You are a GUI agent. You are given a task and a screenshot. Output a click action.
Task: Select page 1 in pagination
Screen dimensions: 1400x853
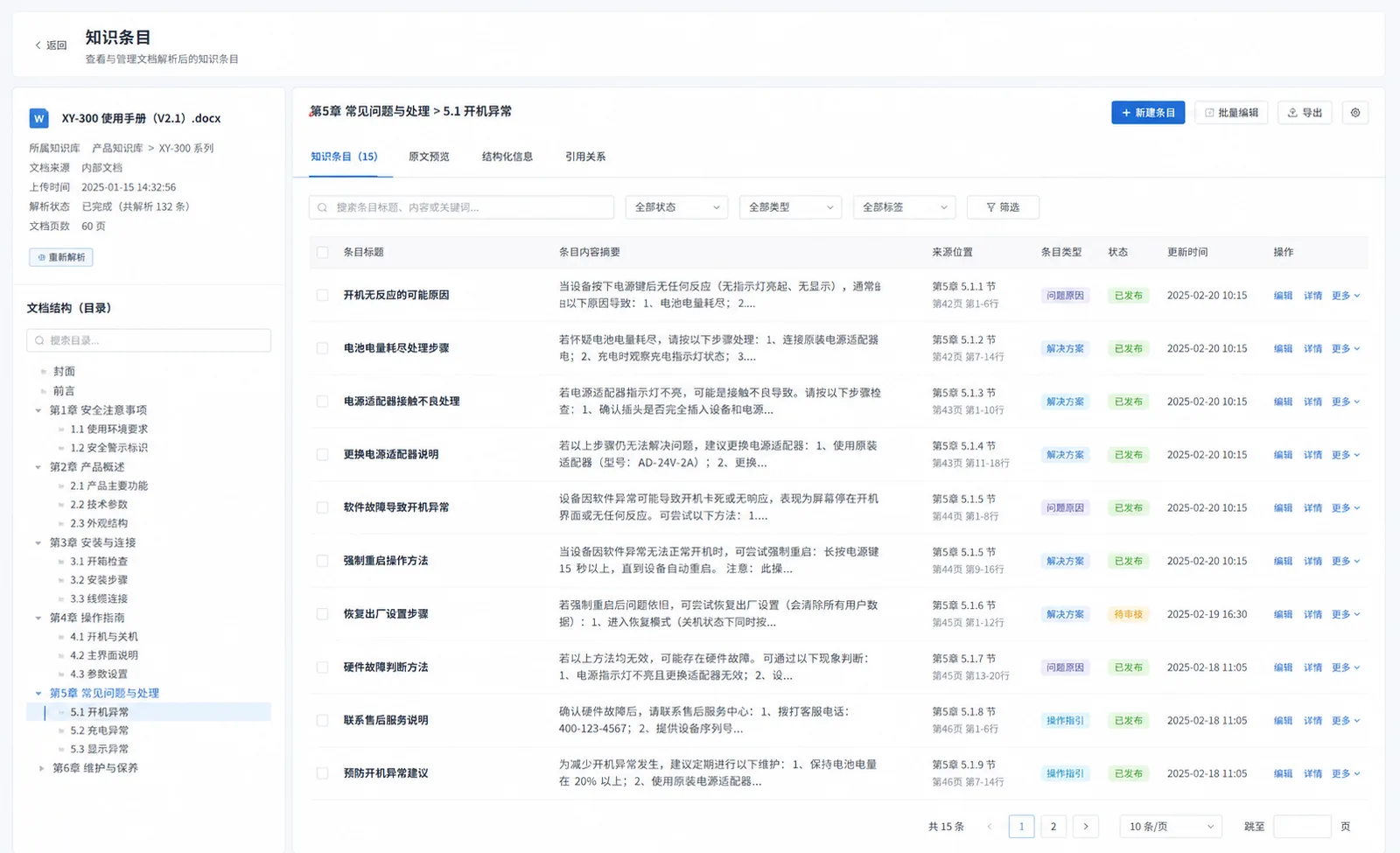pos(1021,826)
